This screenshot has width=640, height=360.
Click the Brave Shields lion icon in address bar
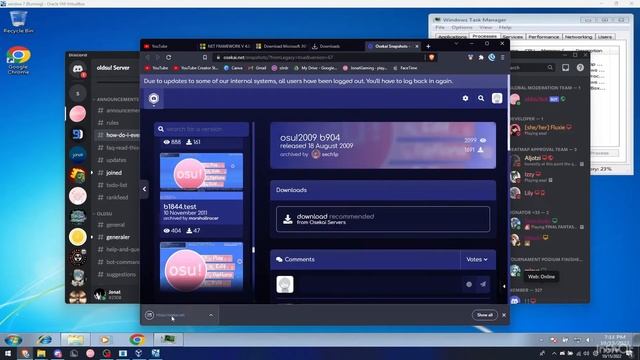point(431,58)
